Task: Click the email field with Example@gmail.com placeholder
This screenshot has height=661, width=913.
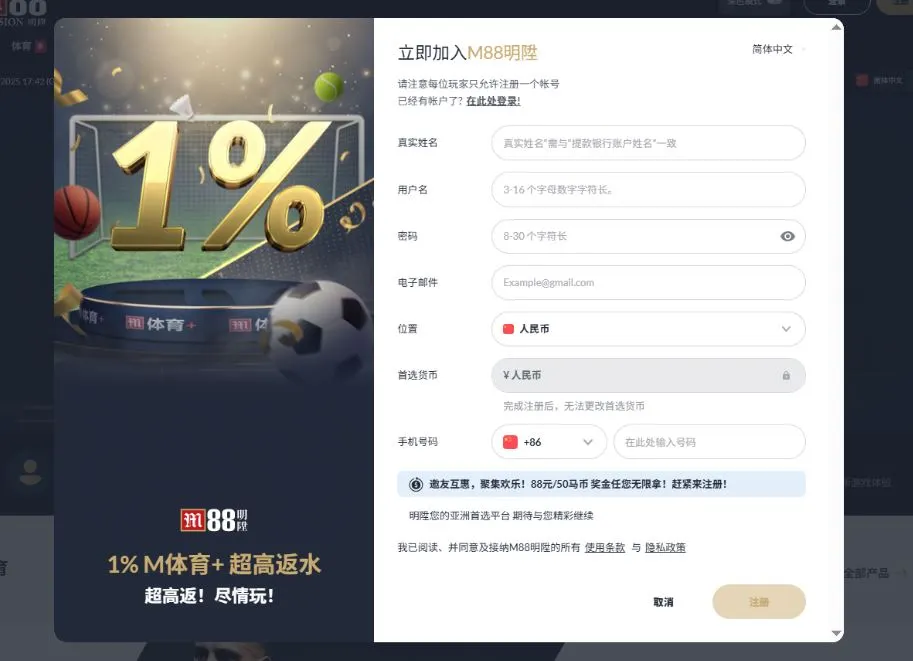Action: 648,282
